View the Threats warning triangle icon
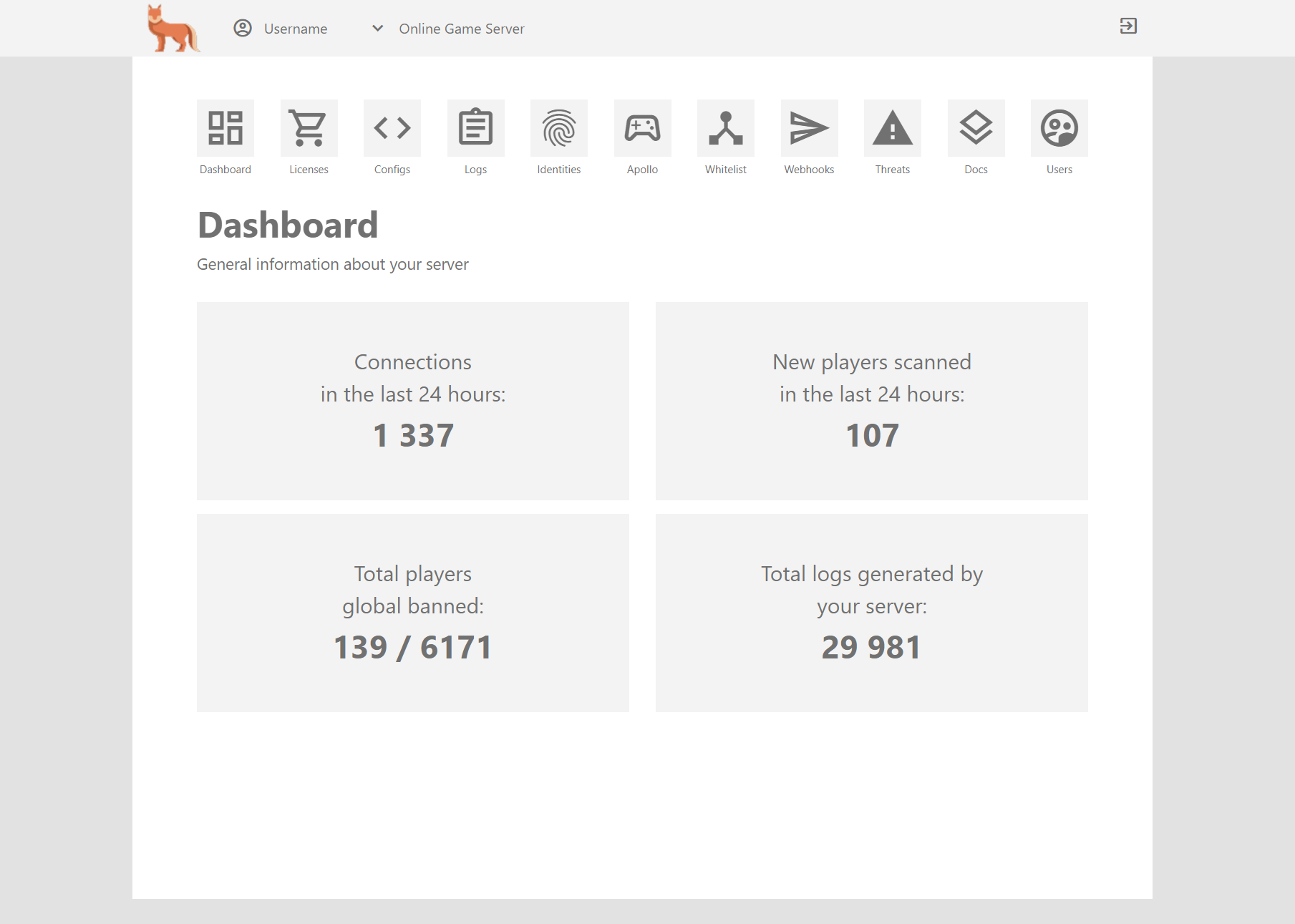This screenshot has width=1295, height=924. click(x=893, y=128)
